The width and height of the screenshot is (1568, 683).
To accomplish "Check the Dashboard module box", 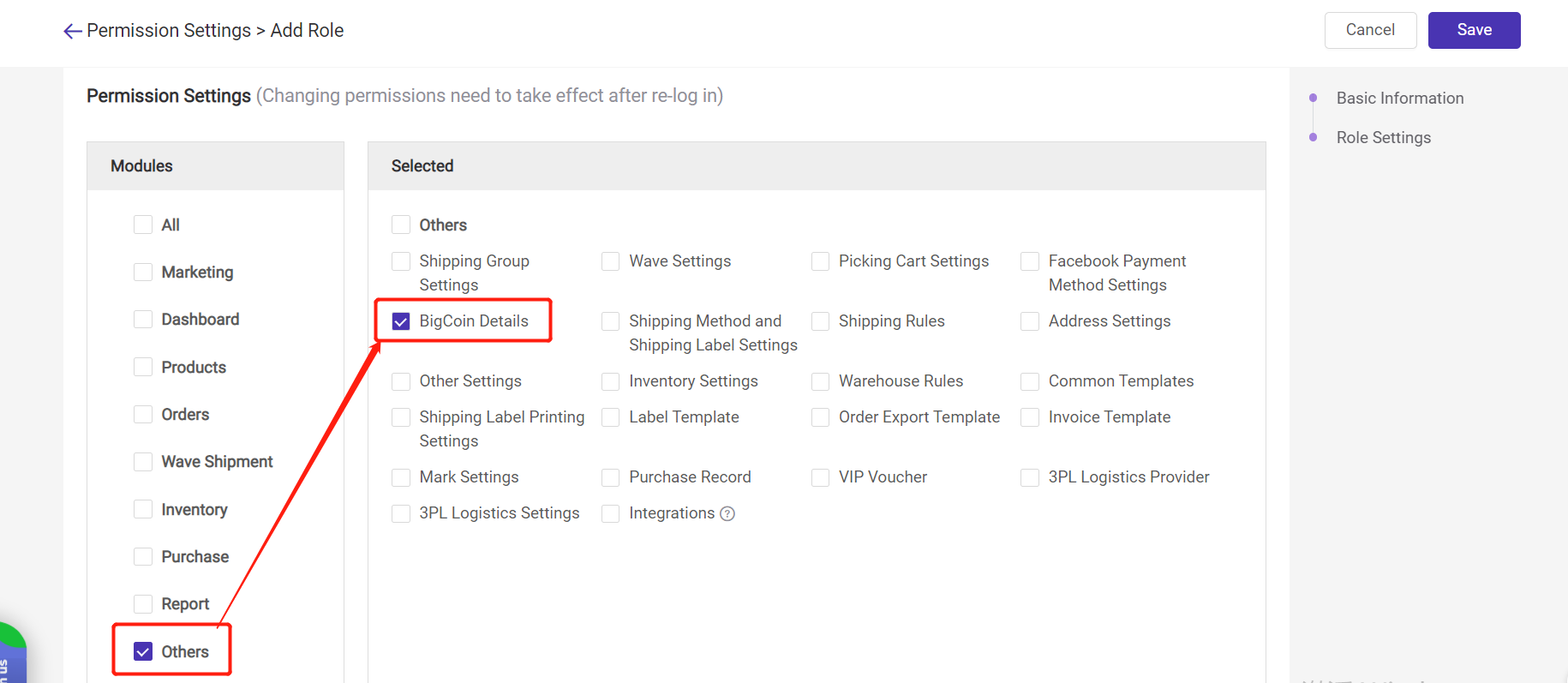I will pyautogui.click(x=143, y=319).
